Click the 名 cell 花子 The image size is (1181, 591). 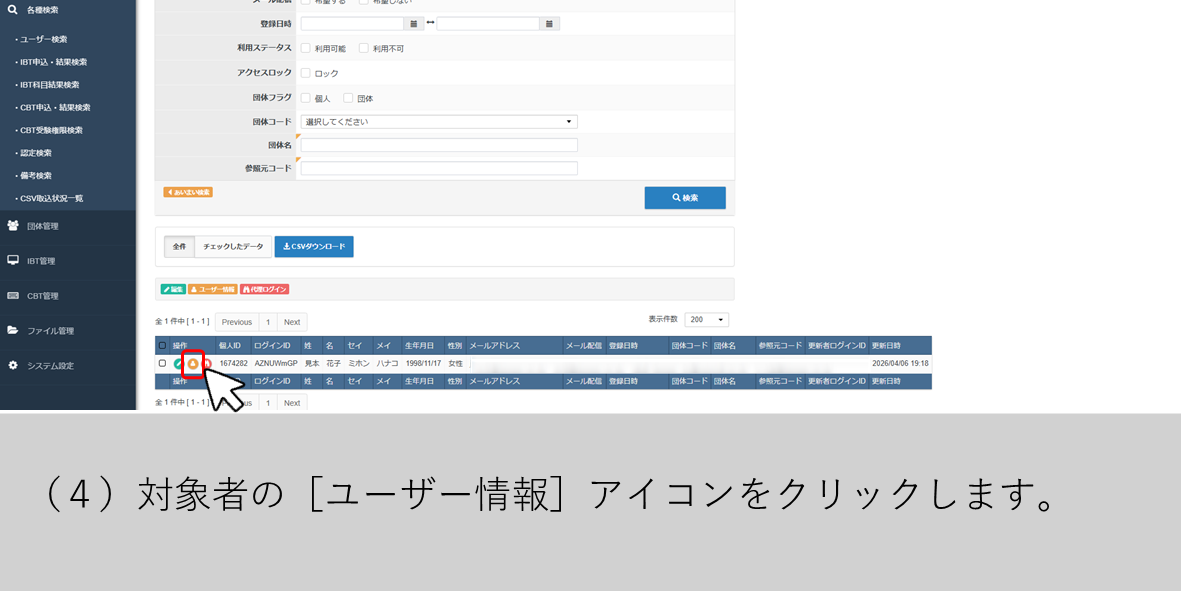(x=334, y=364)
